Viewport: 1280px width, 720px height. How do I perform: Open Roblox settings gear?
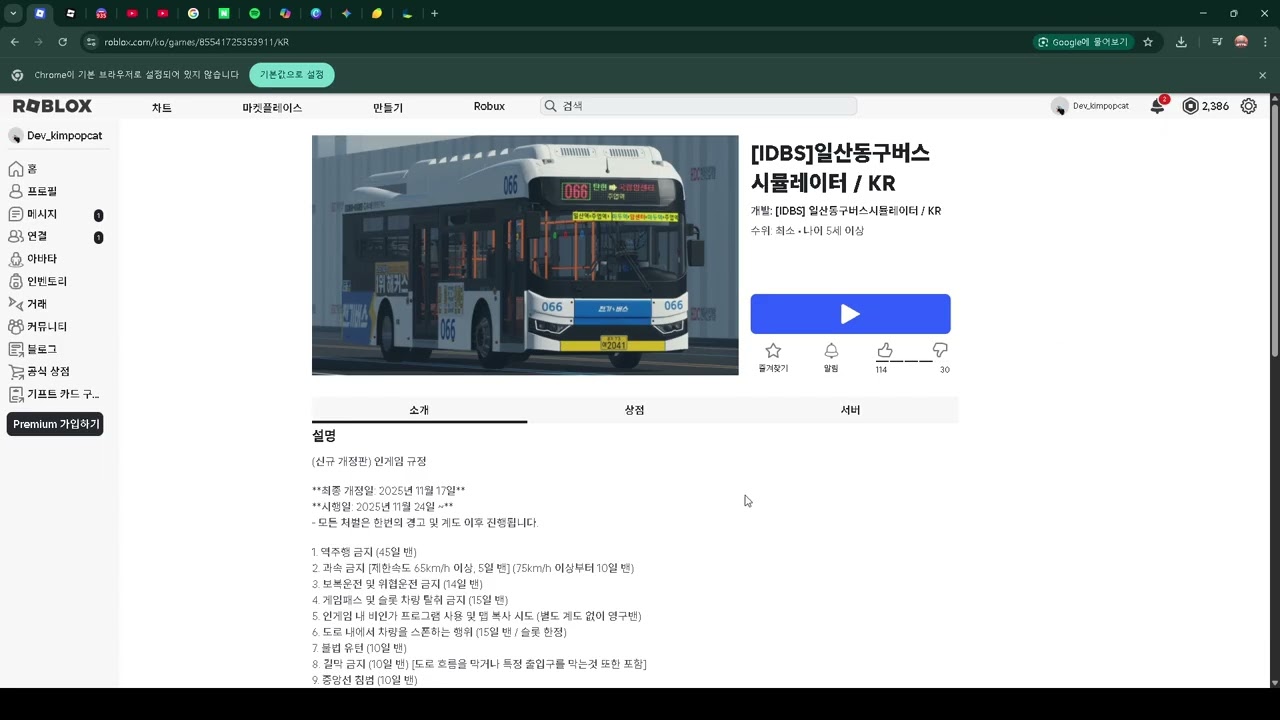click(1248, 106)
